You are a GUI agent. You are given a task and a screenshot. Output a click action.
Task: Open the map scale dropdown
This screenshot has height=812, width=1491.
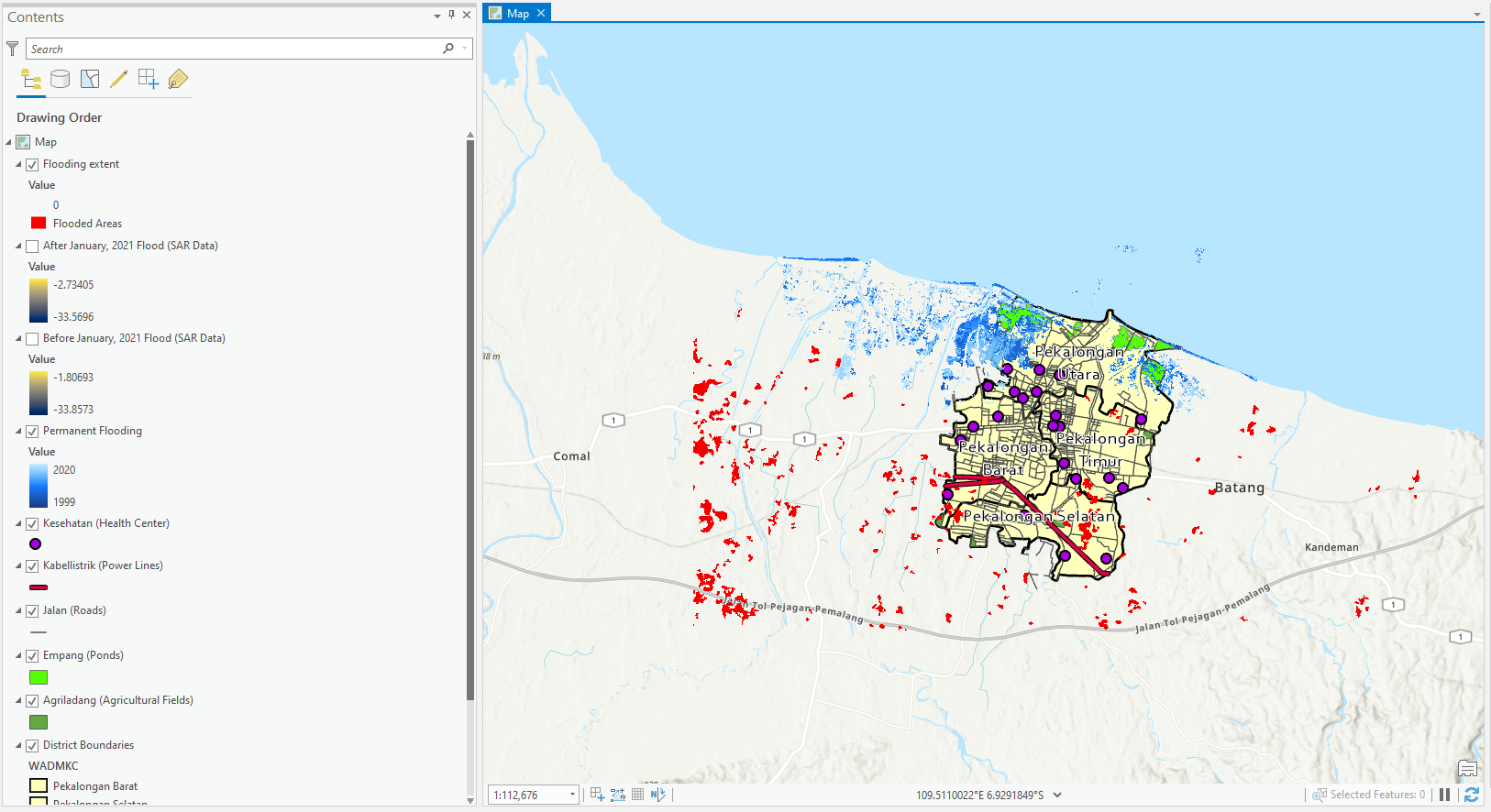[572, 795]
